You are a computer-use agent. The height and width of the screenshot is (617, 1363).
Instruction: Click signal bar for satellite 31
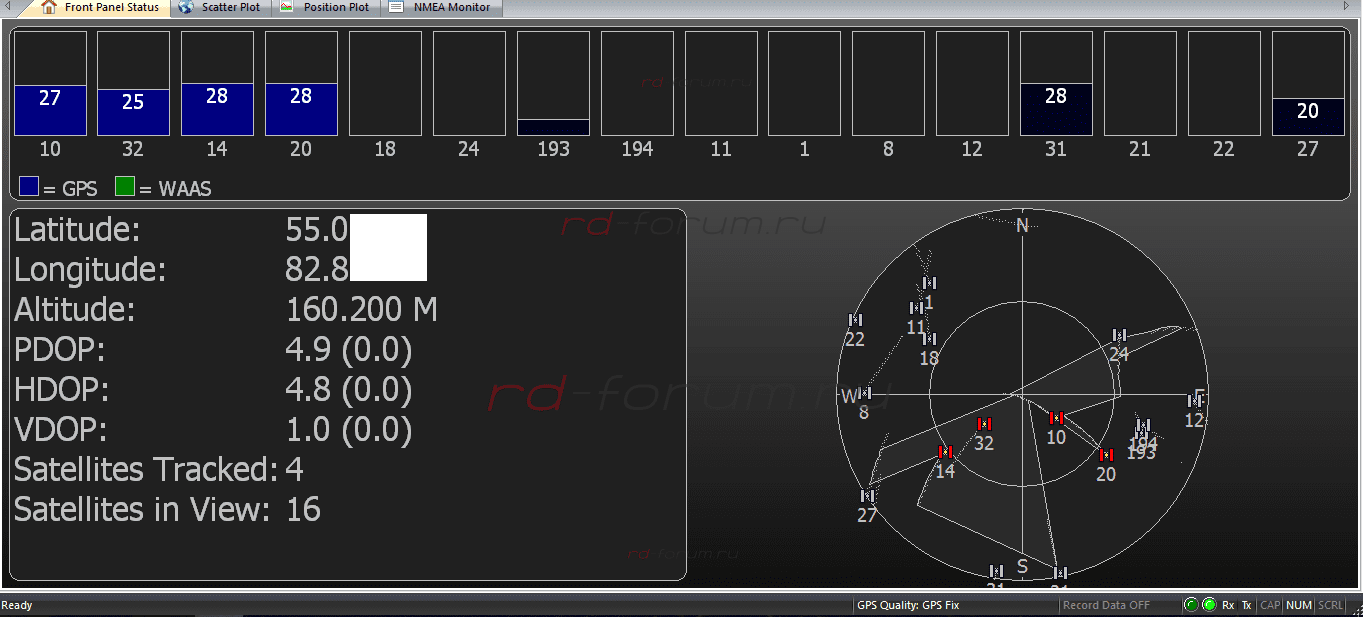tap(1056, 108)
